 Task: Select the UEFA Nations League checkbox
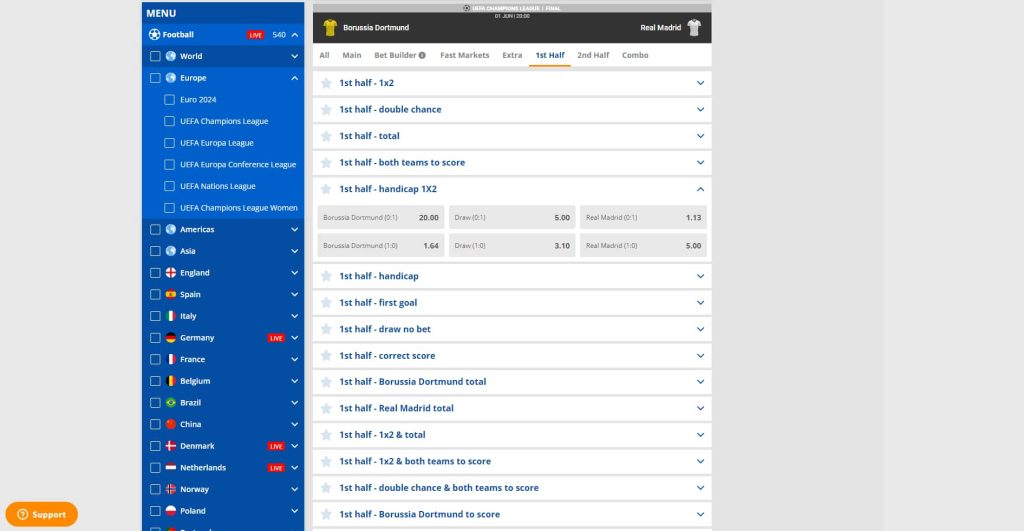pos(170,186)
